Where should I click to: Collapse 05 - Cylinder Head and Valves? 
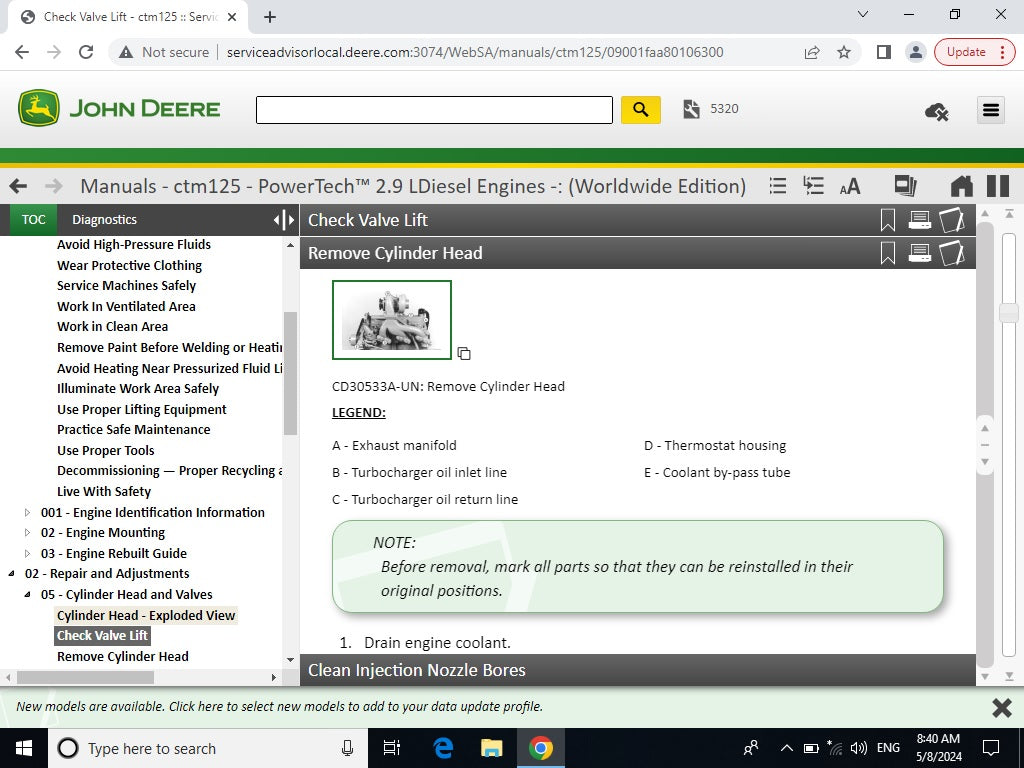28,595
